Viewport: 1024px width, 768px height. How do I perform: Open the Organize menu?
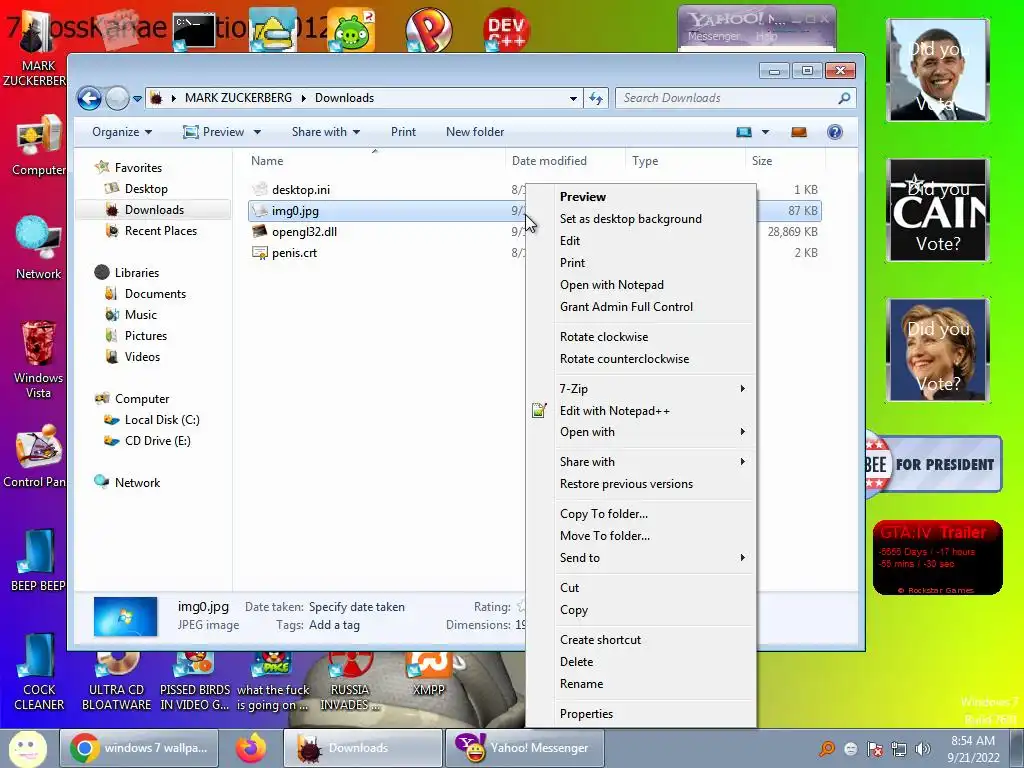click(122, 132)
